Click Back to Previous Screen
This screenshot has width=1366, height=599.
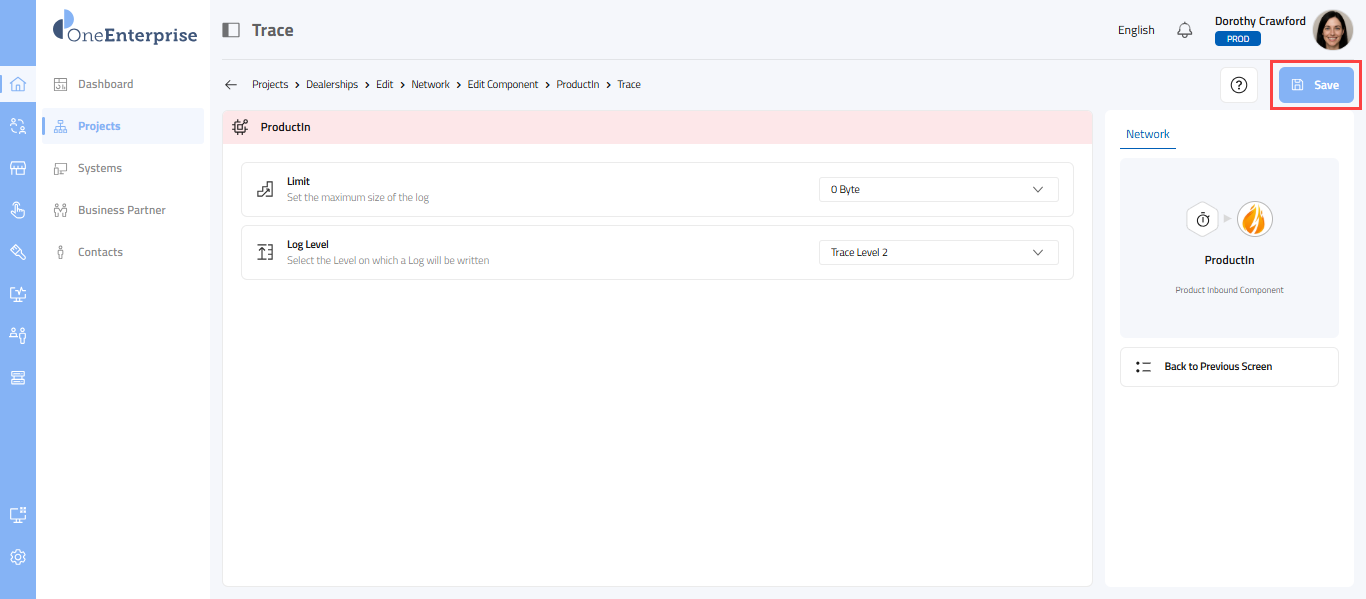tap(1228, 367)
